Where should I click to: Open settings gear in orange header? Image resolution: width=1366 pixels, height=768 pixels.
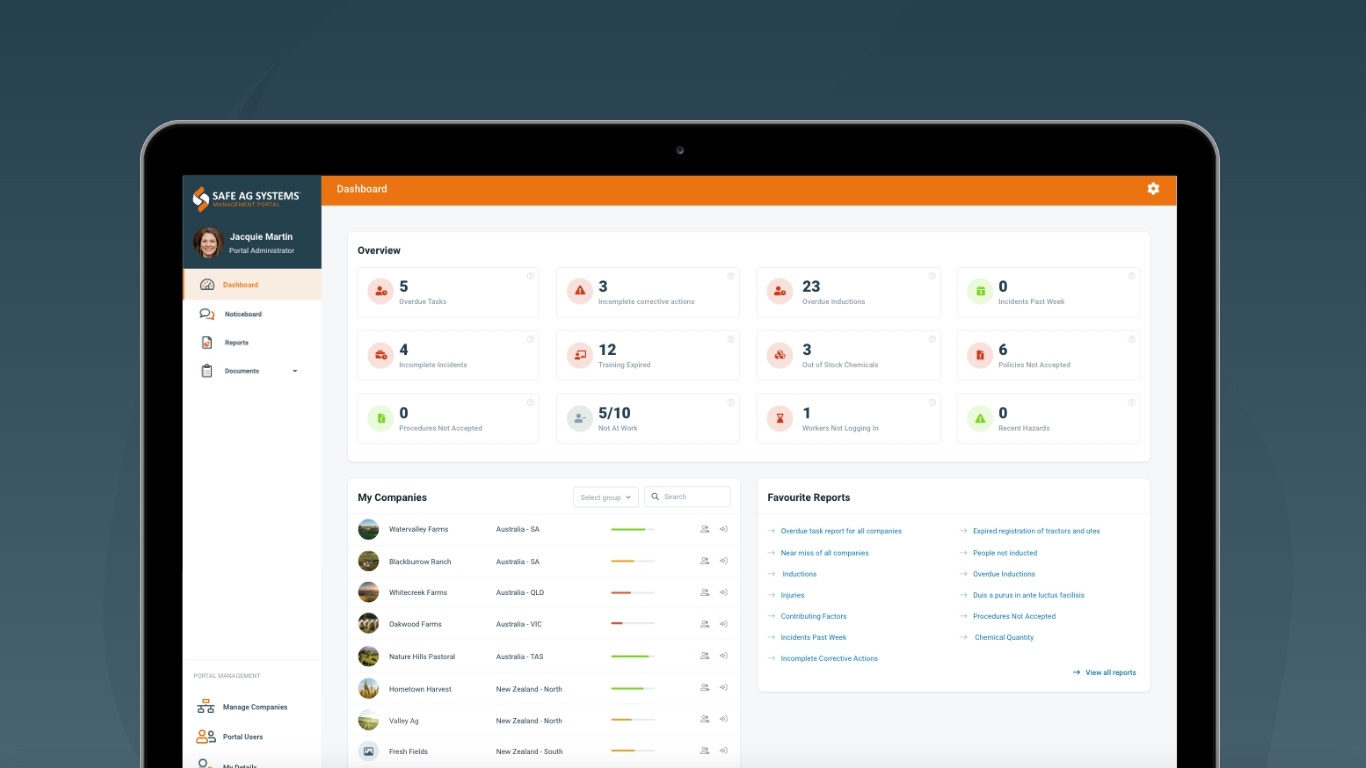coord(1153,189)
